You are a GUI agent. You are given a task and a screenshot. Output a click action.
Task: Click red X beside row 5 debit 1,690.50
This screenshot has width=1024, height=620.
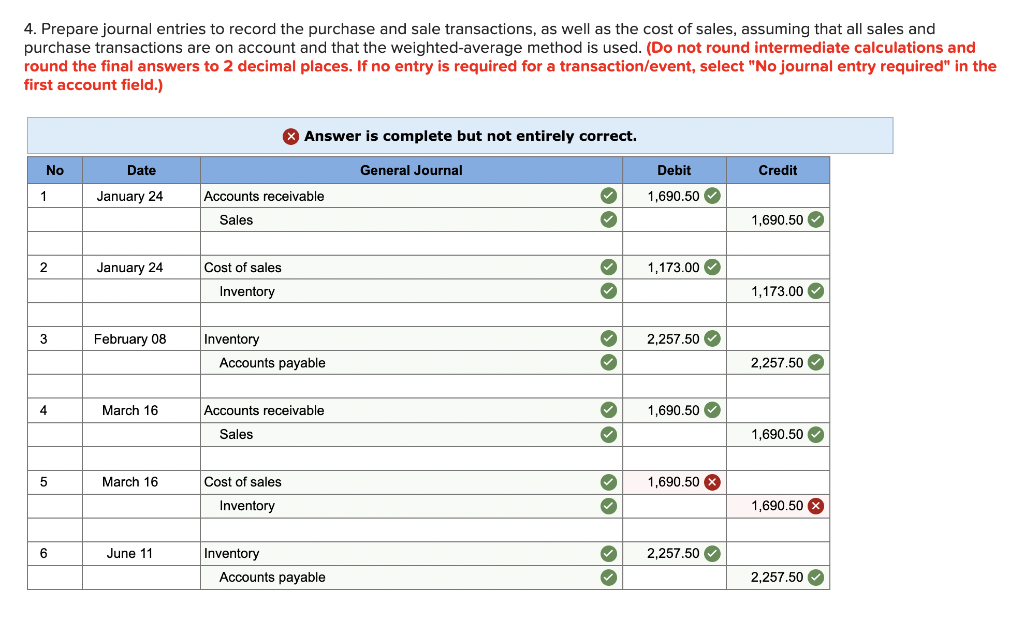point(712,482)
